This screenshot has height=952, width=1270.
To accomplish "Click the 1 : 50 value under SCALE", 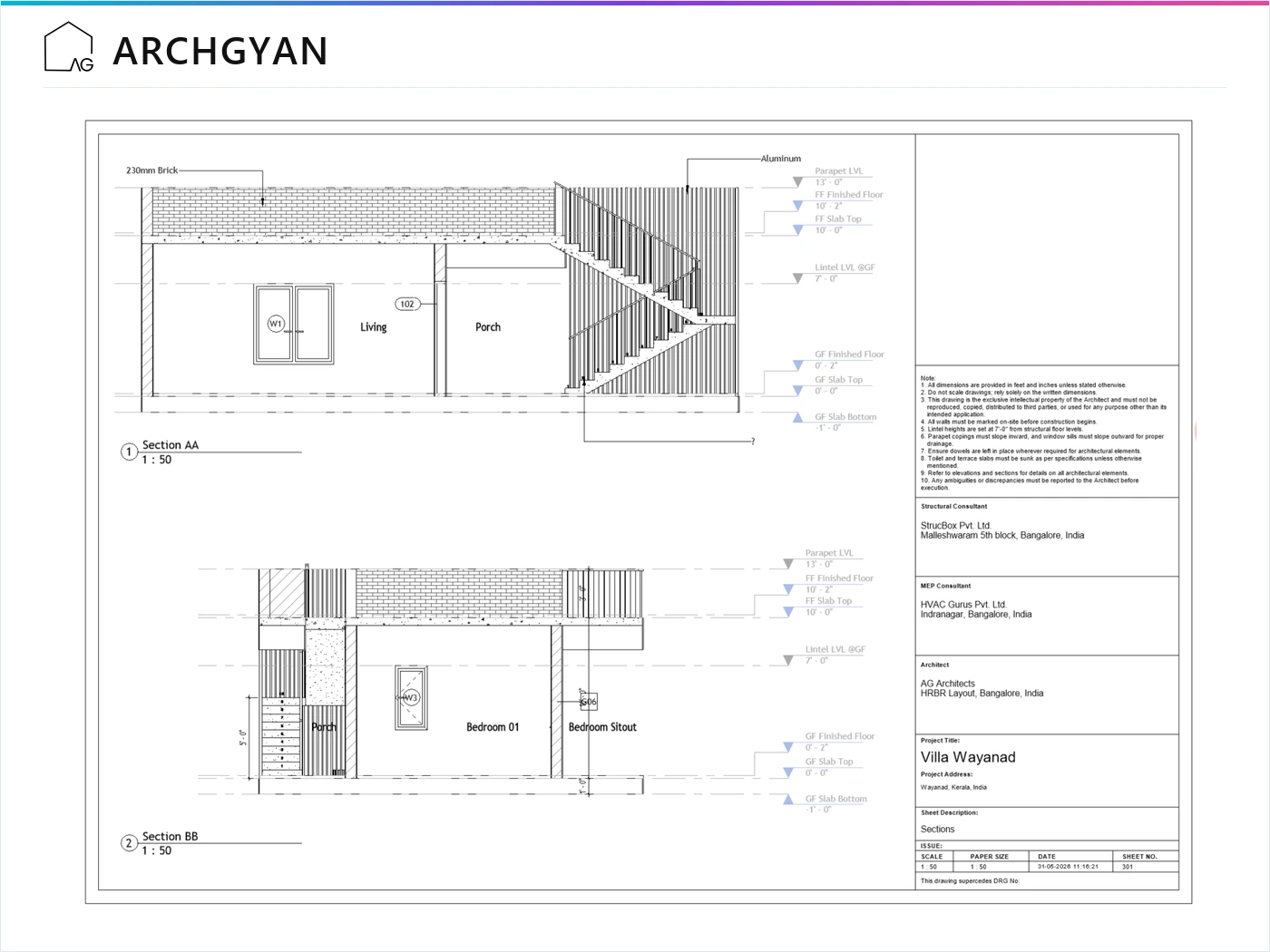I will tap(930, 867).
